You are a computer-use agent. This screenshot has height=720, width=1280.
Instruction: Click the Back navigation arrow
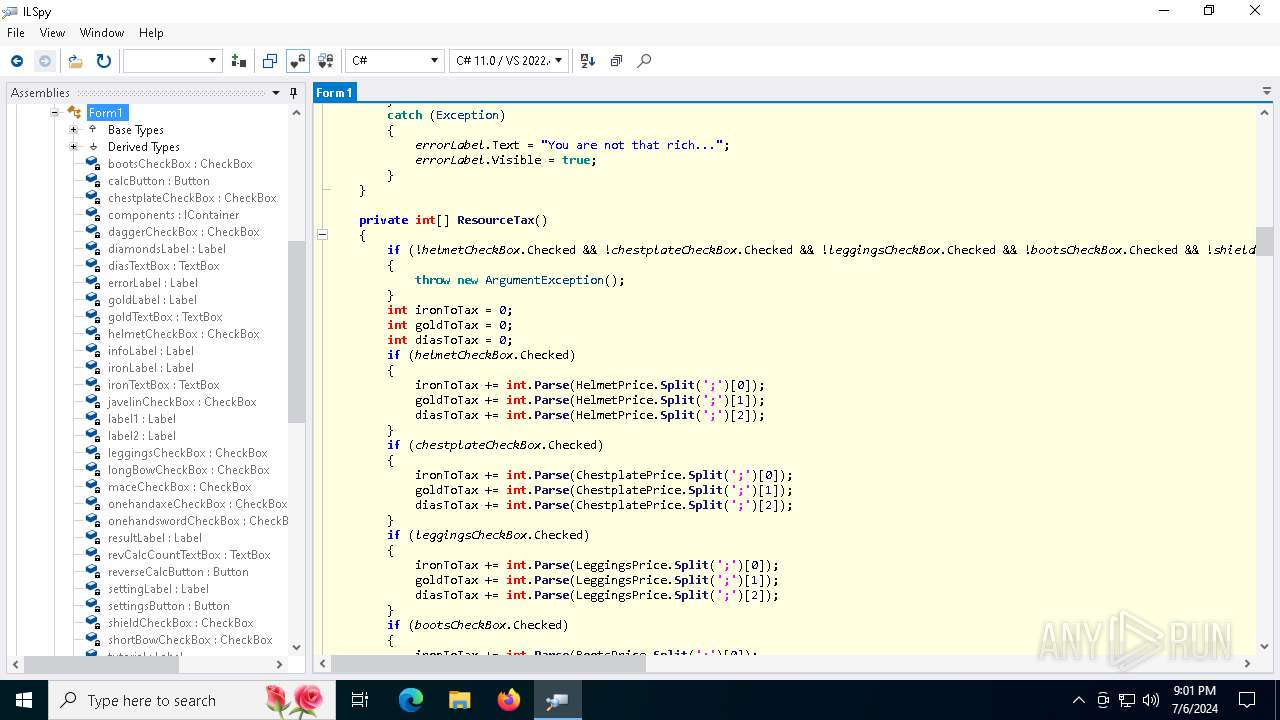point(17,61)
